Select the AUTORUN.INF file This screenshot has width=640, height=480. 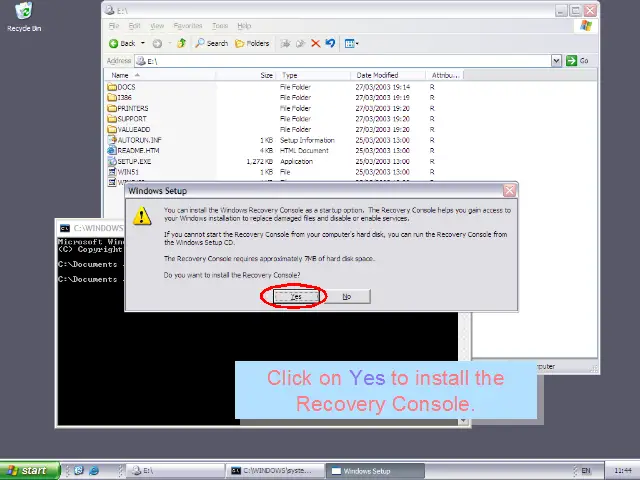(x=135, y=140)
